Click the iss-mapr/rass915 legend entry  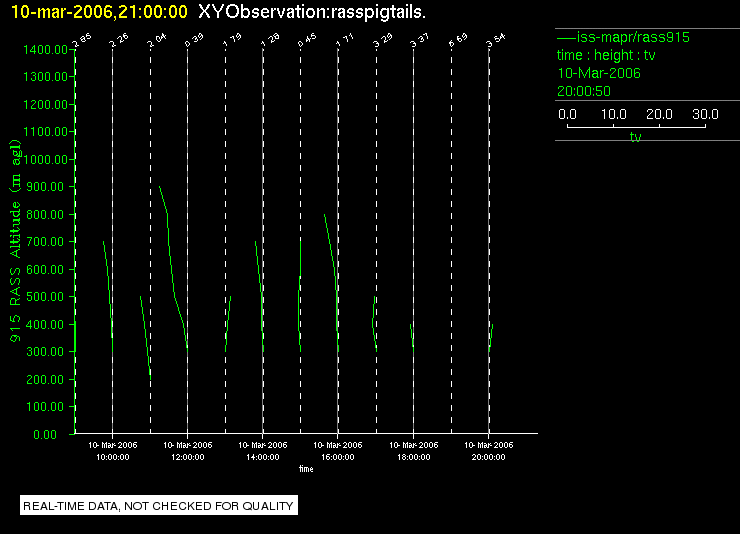623,37
